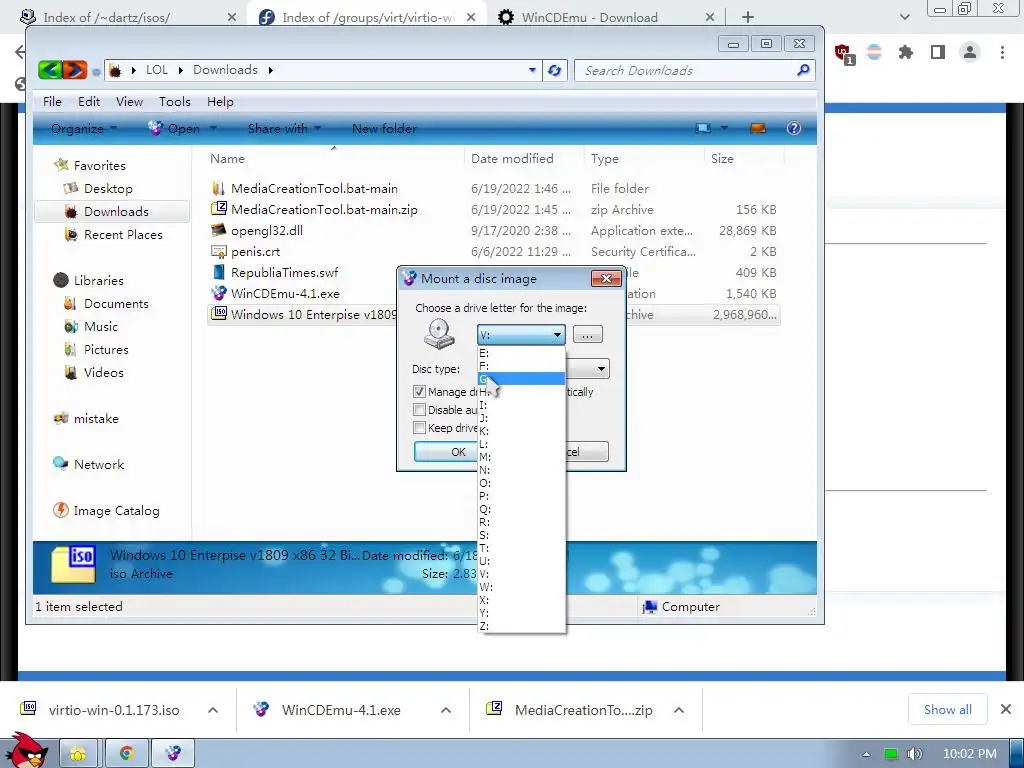Image resolution: width=1024 pixels, height=768 pixels.
Task: Click Share with in toolbar
Action: coord(283,129)
